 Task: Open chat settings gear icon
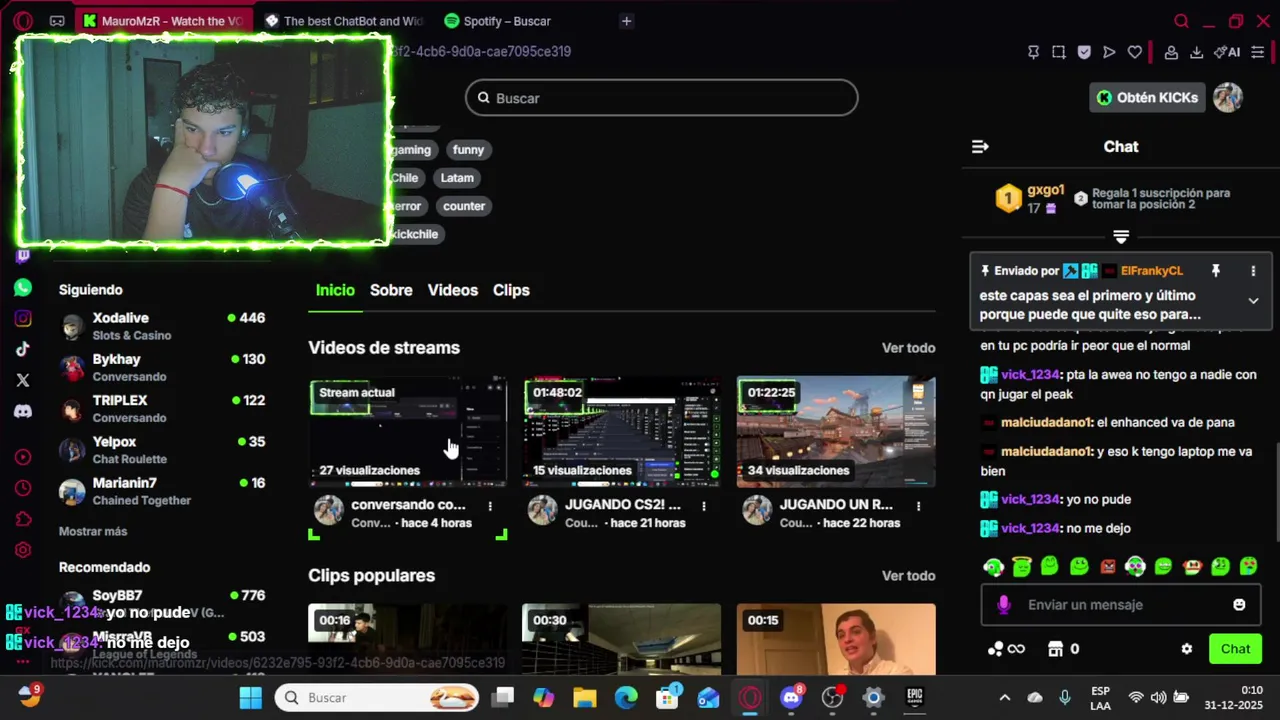click(1187, 649)
